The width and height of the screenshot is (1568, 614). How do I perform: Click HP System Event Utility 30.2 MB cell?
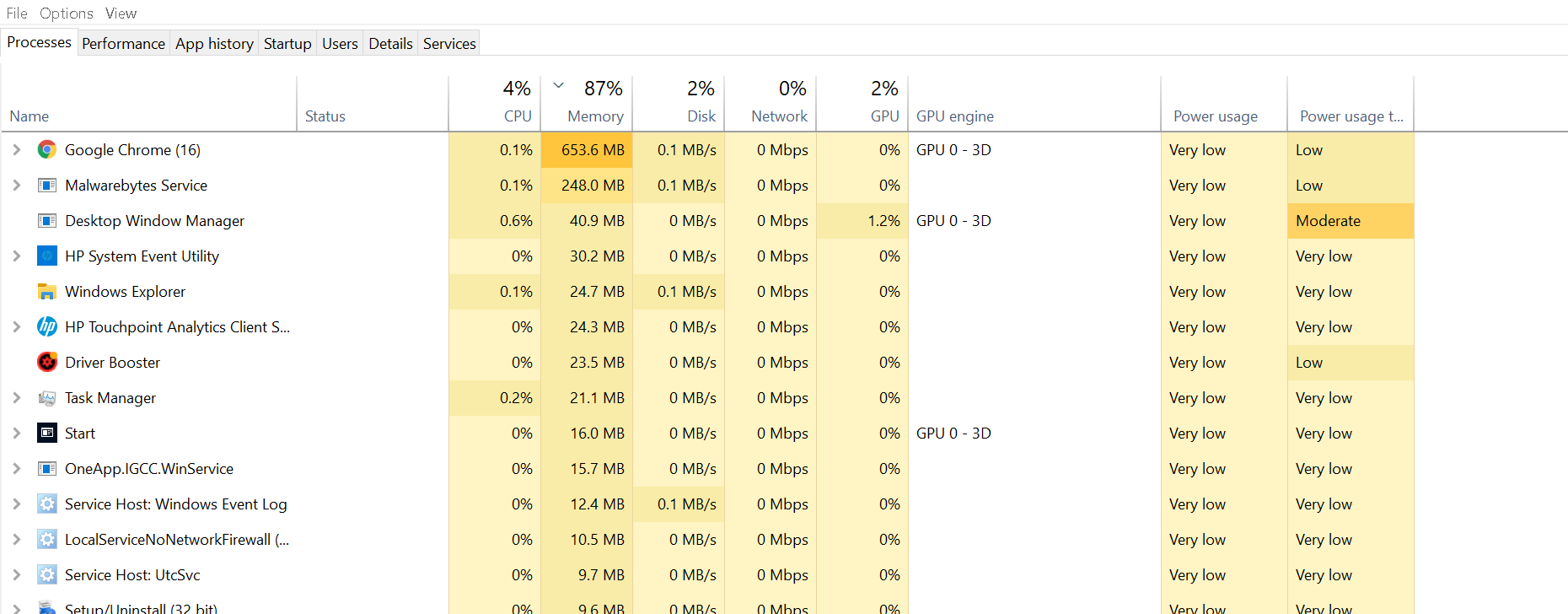(x=587, y=256)
